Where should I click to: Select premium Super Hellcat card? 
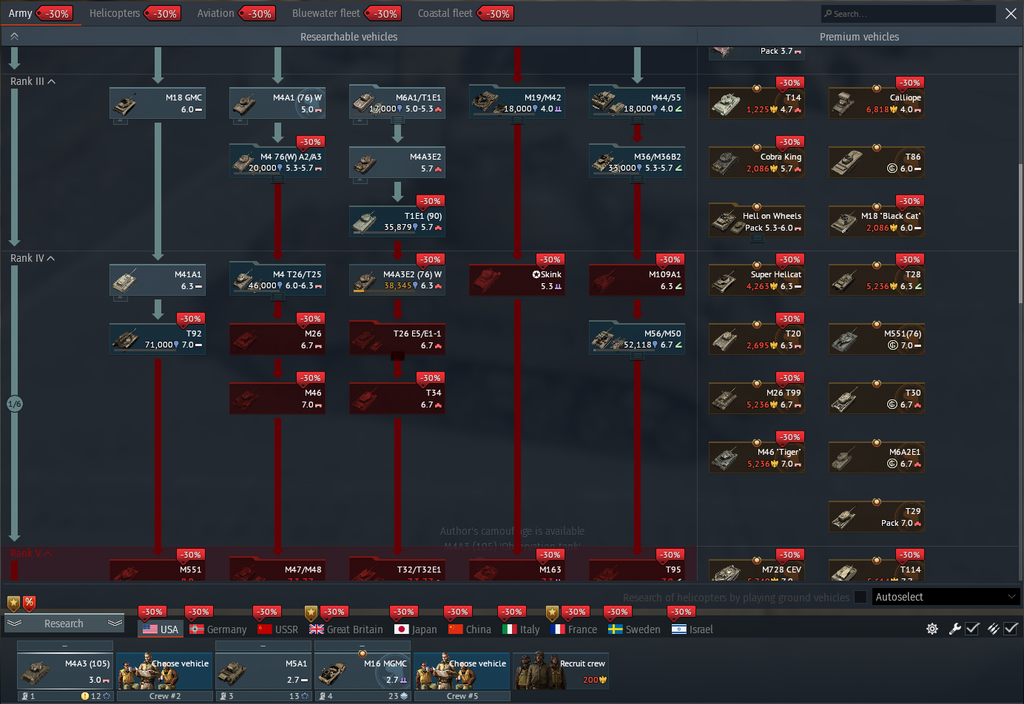757,280
